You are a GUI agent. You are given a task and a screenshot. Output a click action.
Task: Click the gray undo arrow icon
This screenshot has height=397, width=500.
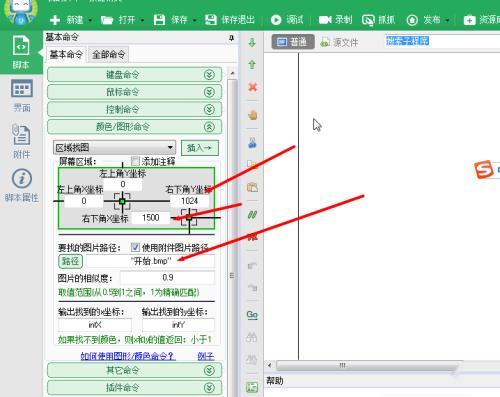(252, 266)
